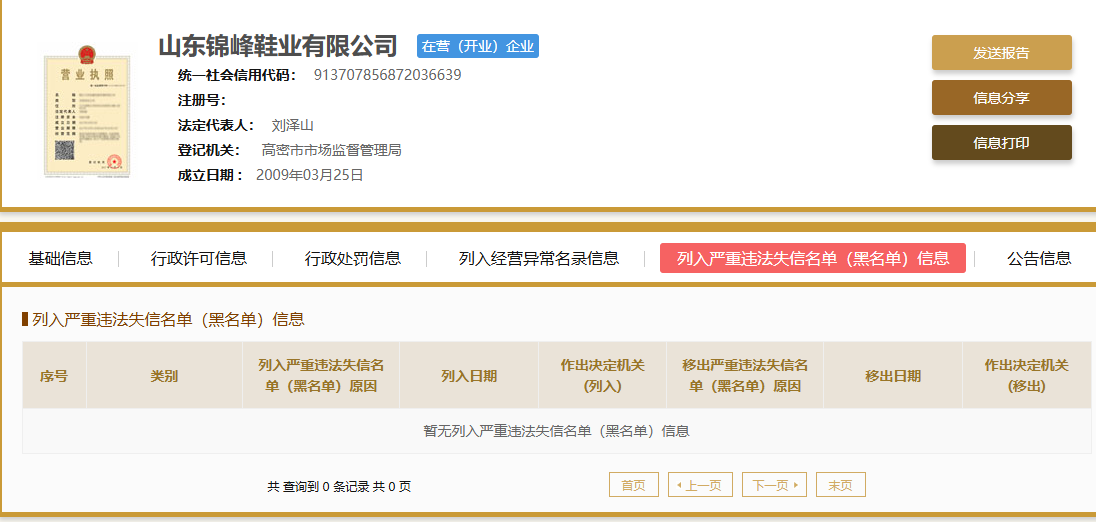Click the 下一页 next page button
This screenshot has width=1096, height=522.
774,485
